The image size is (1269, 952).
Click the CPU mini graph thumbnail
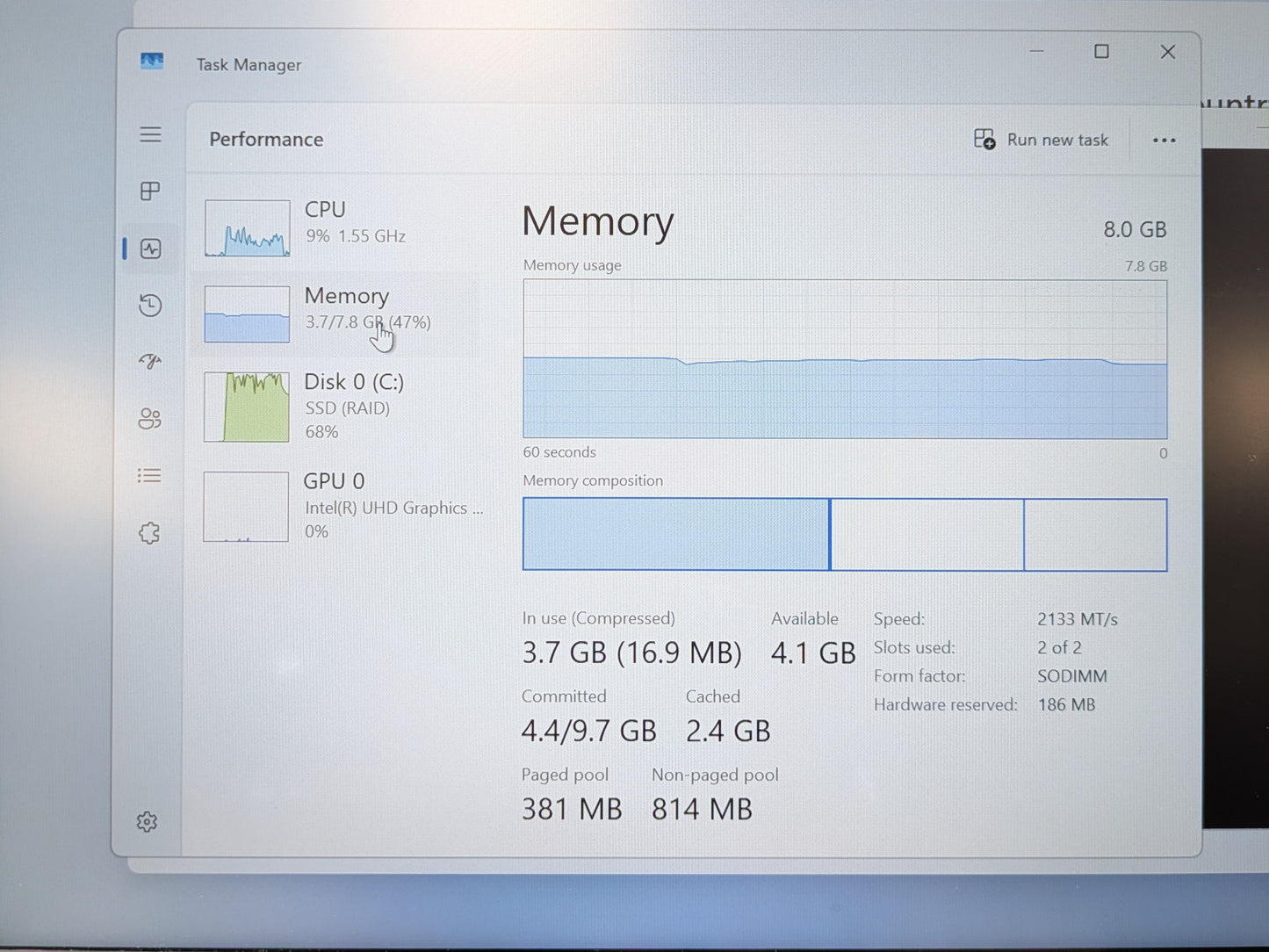tap(248, 228)
